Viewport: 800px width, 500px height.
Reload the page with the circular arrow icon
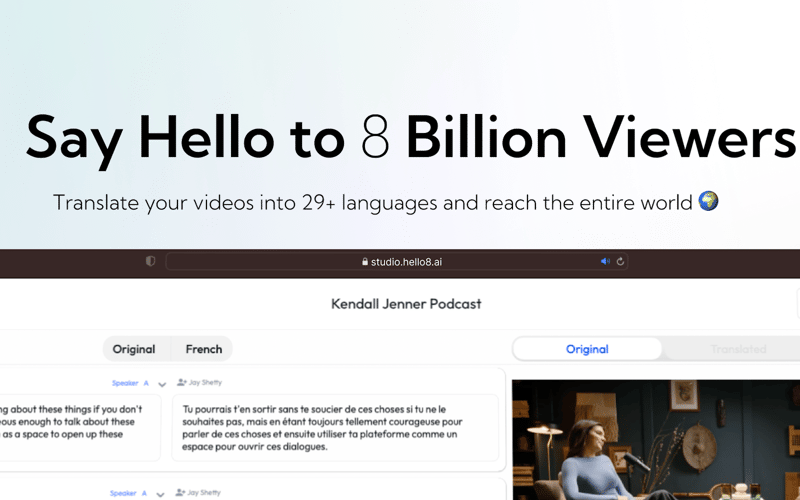tap(620, 261)
